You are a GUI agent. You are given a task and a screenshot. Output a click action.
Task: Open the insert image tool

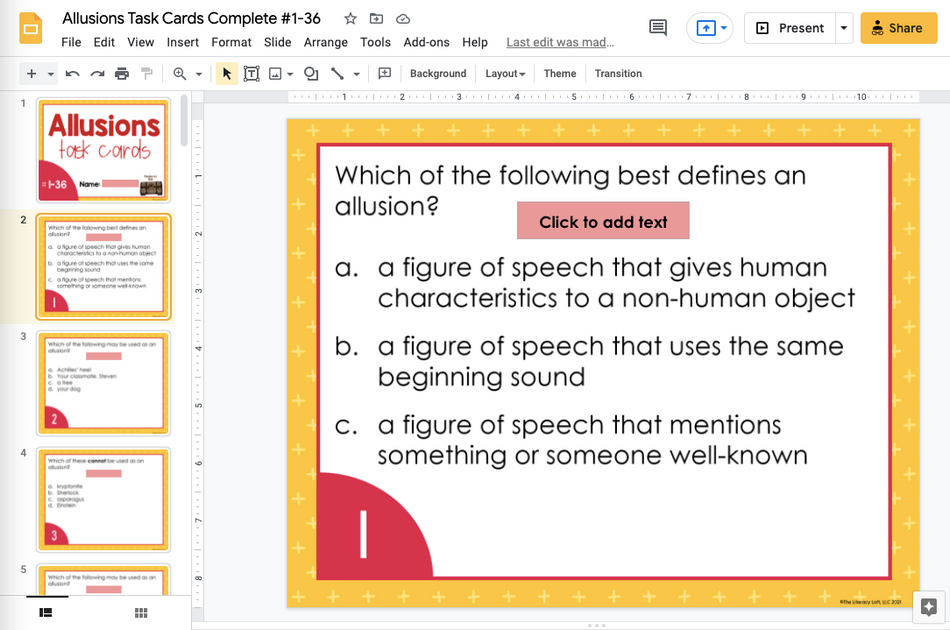275,73
